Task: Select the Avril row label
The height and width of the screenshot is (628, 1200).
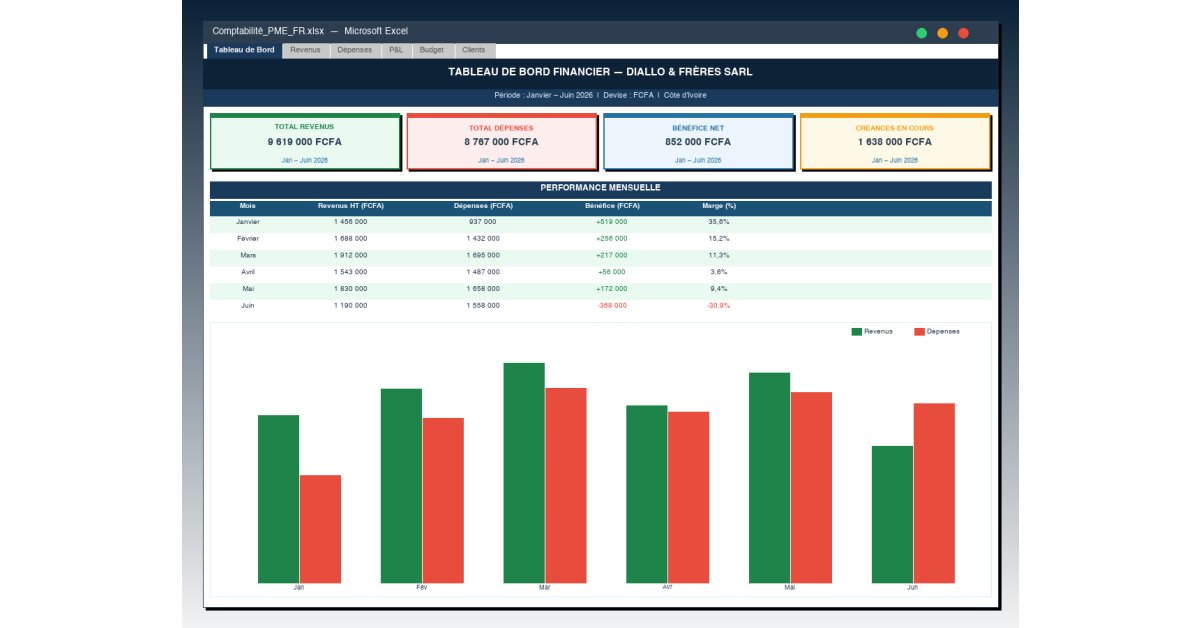Action: (x=248, y=272)
